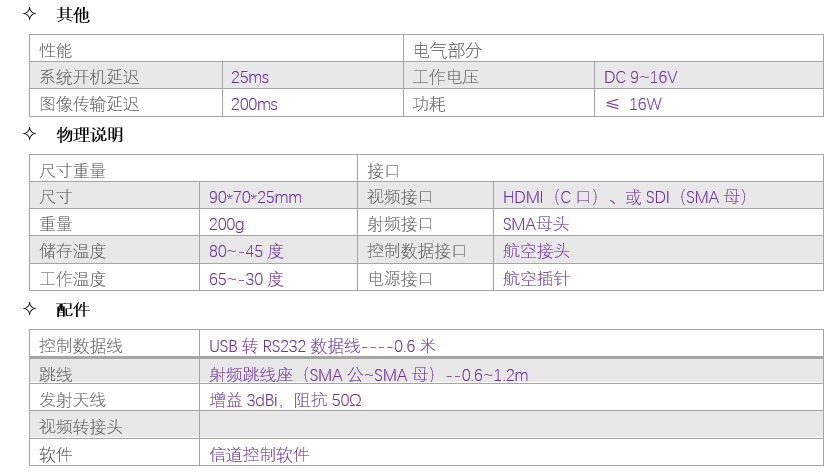829x474 pixels.
Task: Click the SMA母头 RF interface value
Action: [x=535, y=224]
